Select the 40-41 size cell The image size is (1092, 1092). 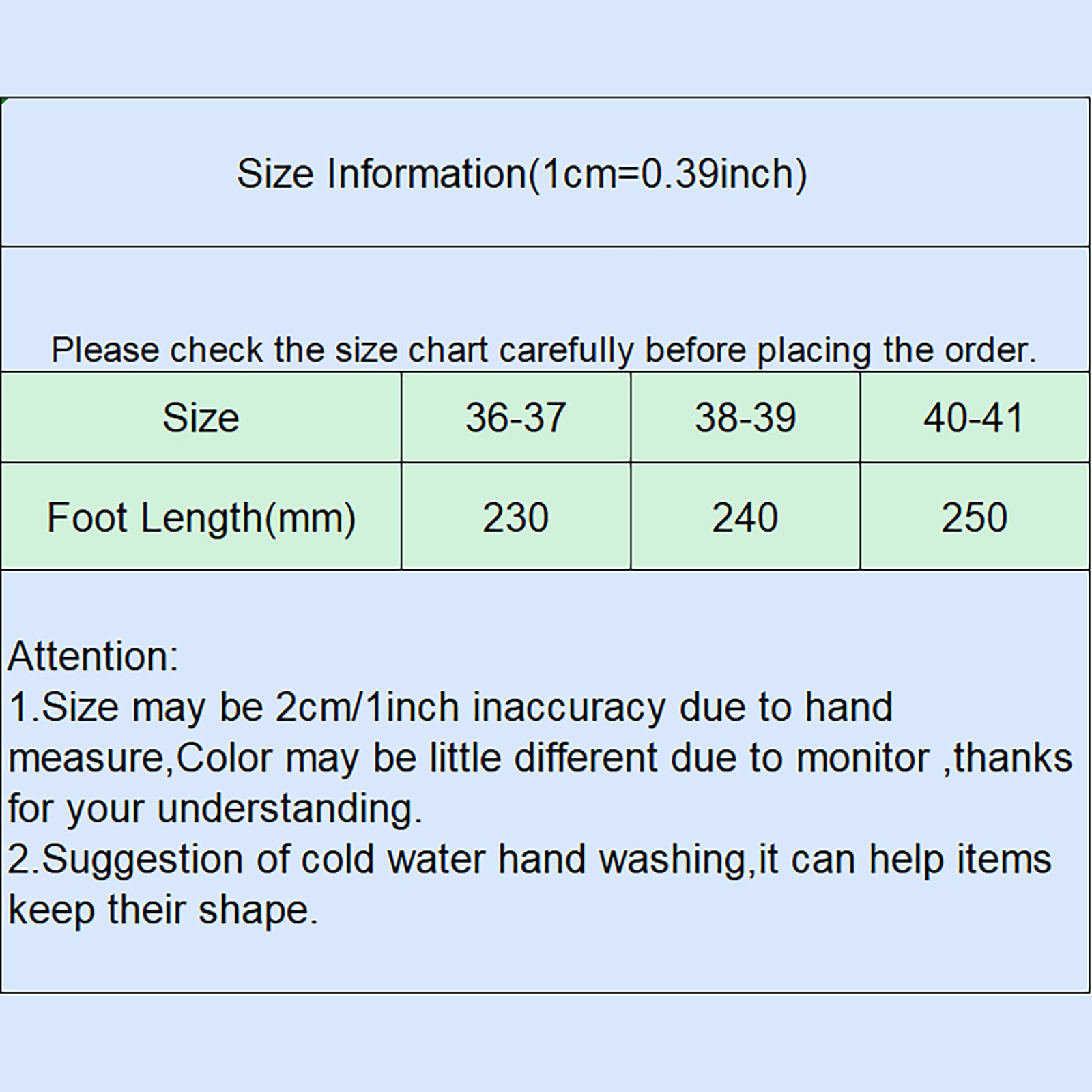[x=974, y=418]
